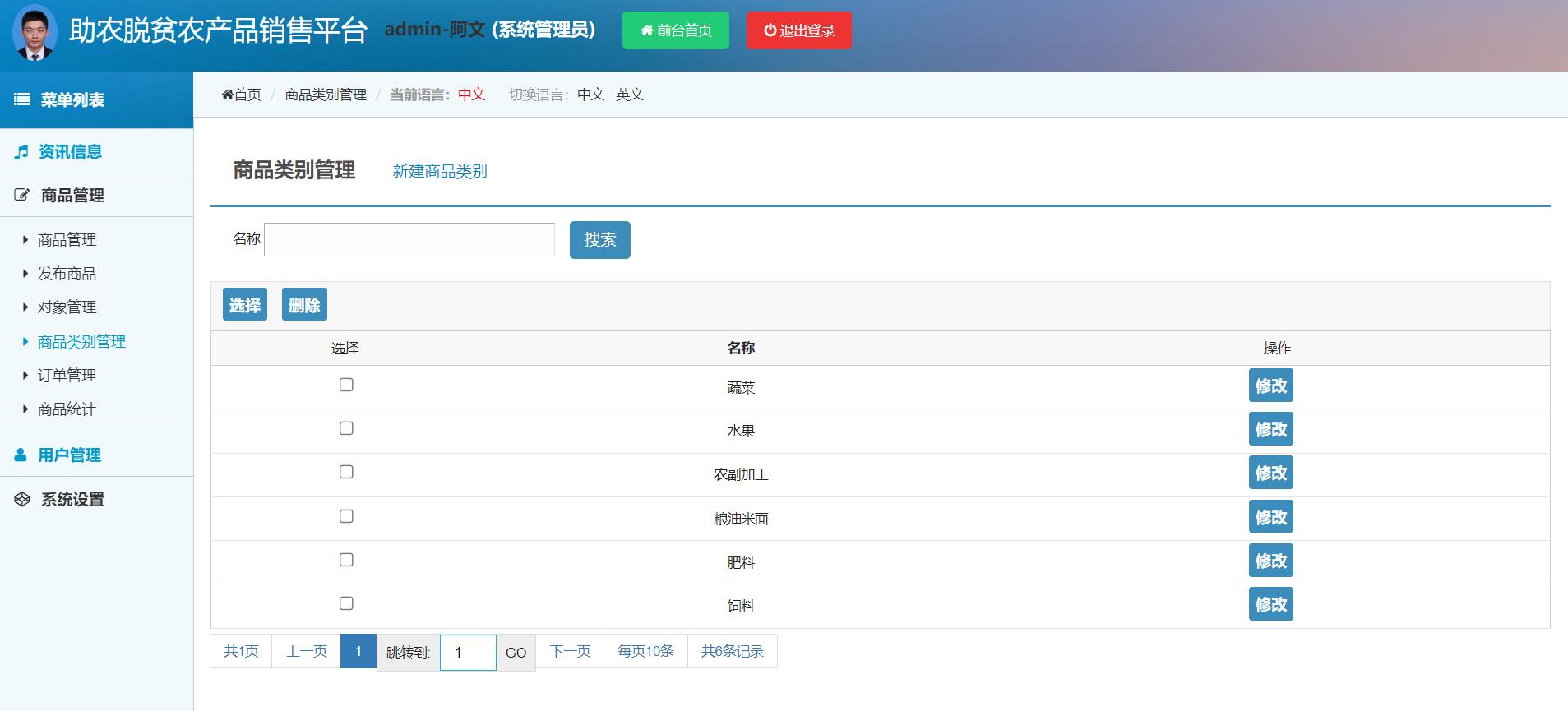Viewport: 1568px width, 711px height.
Task: Tick the checkbox for 水果
Action: 346,428
